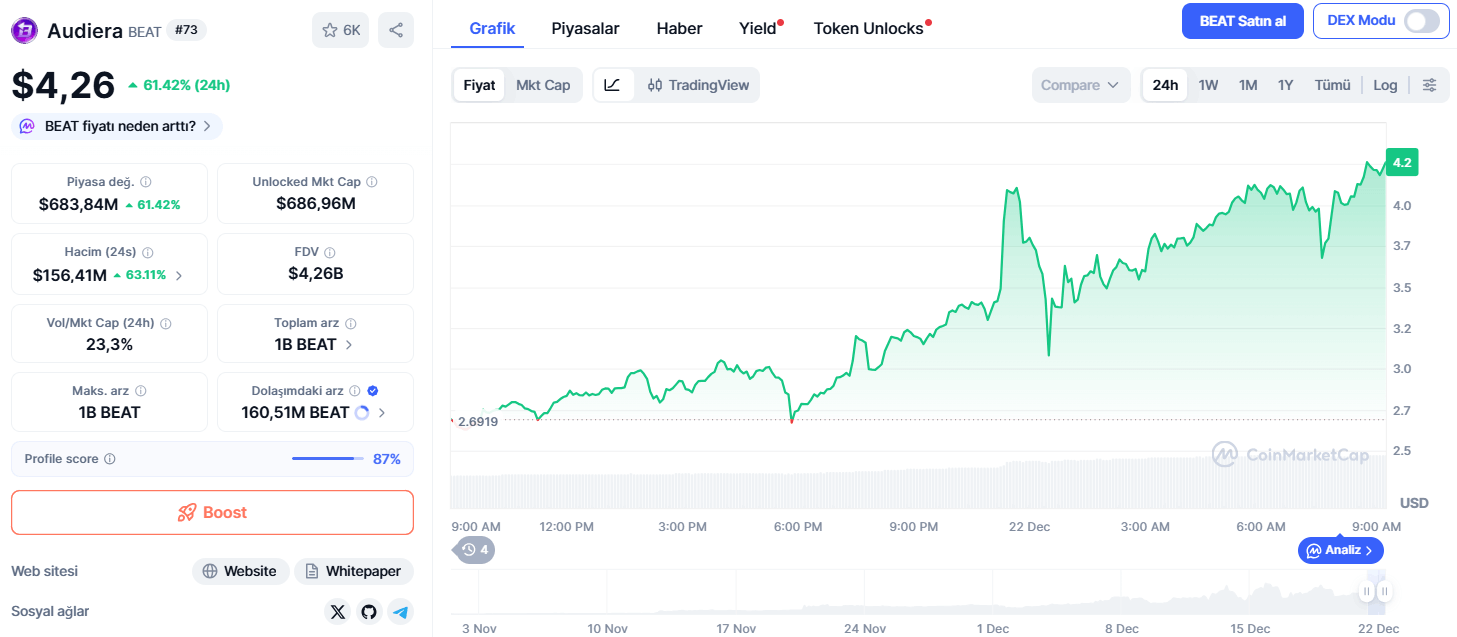Viewport: 1457px width, 637px height.
Task: Select 1Y time range
Action: [x=1285, y=85]
